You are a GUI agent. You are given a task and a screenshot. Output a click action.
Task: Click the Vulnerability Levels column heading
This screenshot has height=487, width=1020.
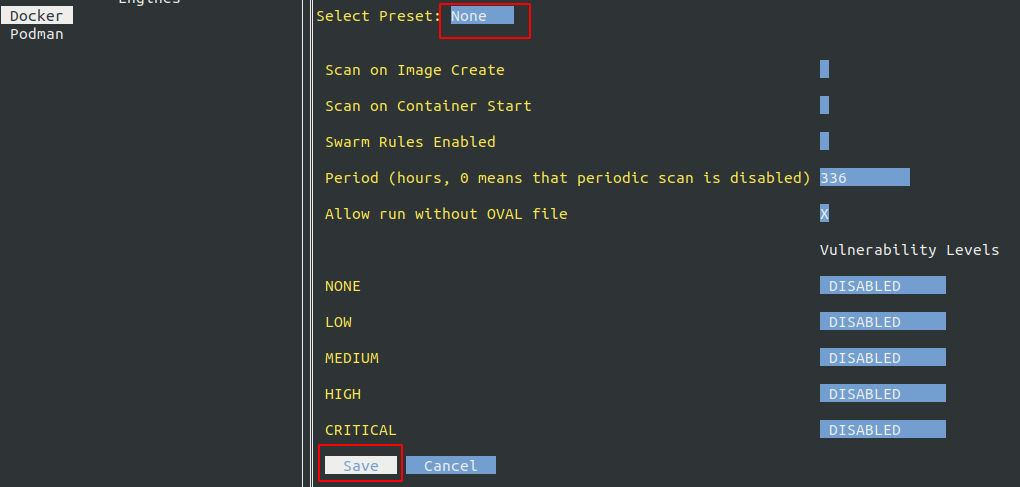(x=909, y=250)
